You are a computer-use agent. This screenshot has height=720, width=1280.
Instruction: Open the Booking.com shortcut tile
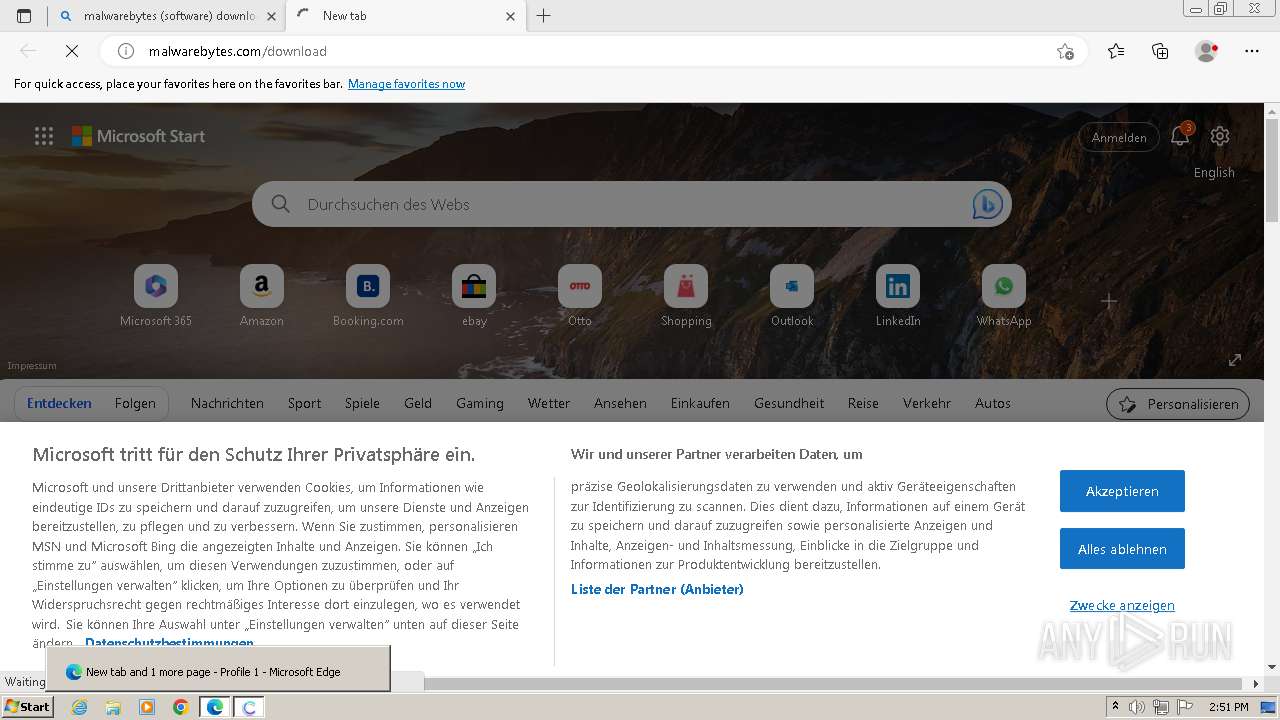(x=368, y=296)
